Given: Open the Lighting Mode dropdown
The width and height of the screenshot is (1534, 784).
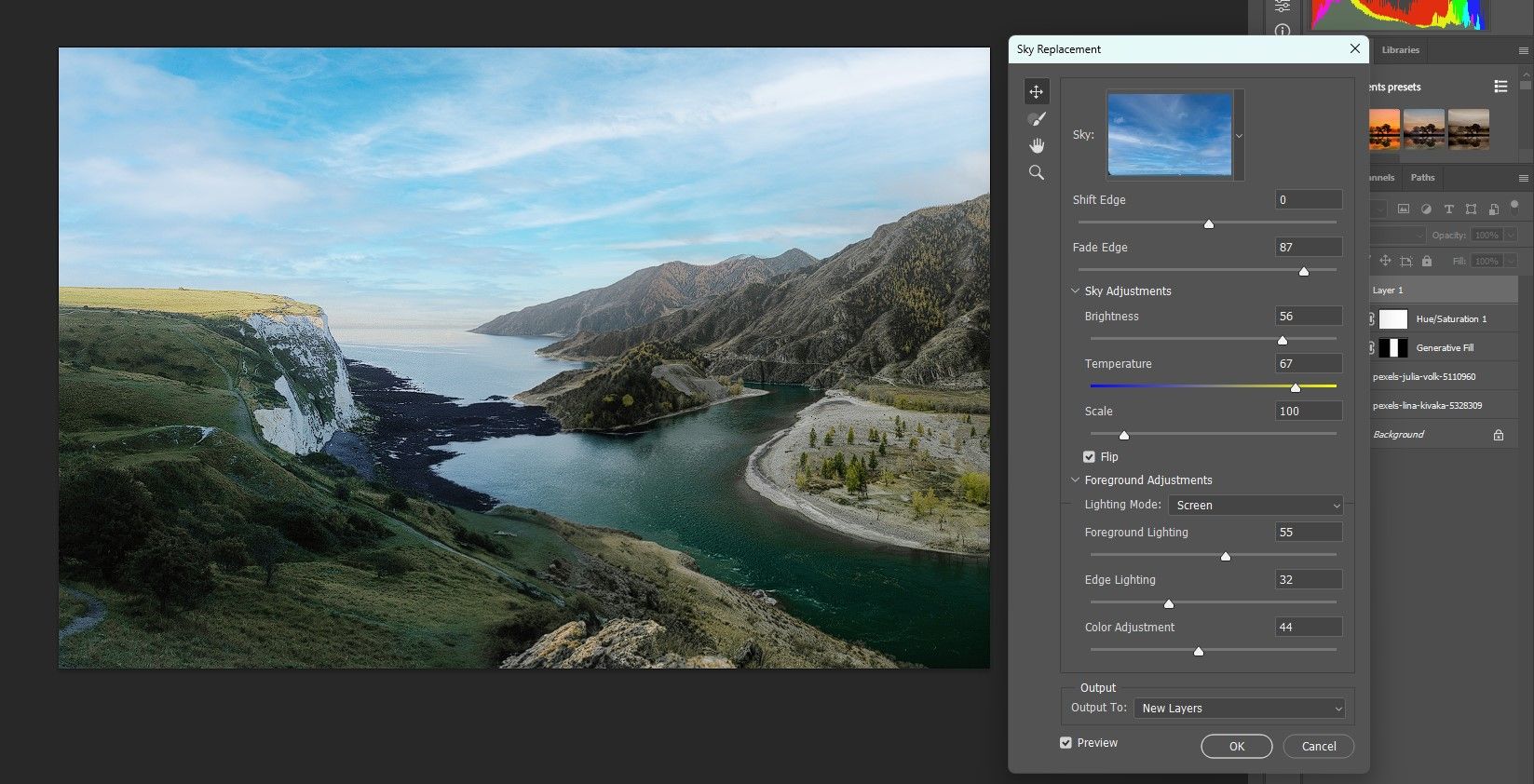Looking at the screenshot, I should [1256, 506].
